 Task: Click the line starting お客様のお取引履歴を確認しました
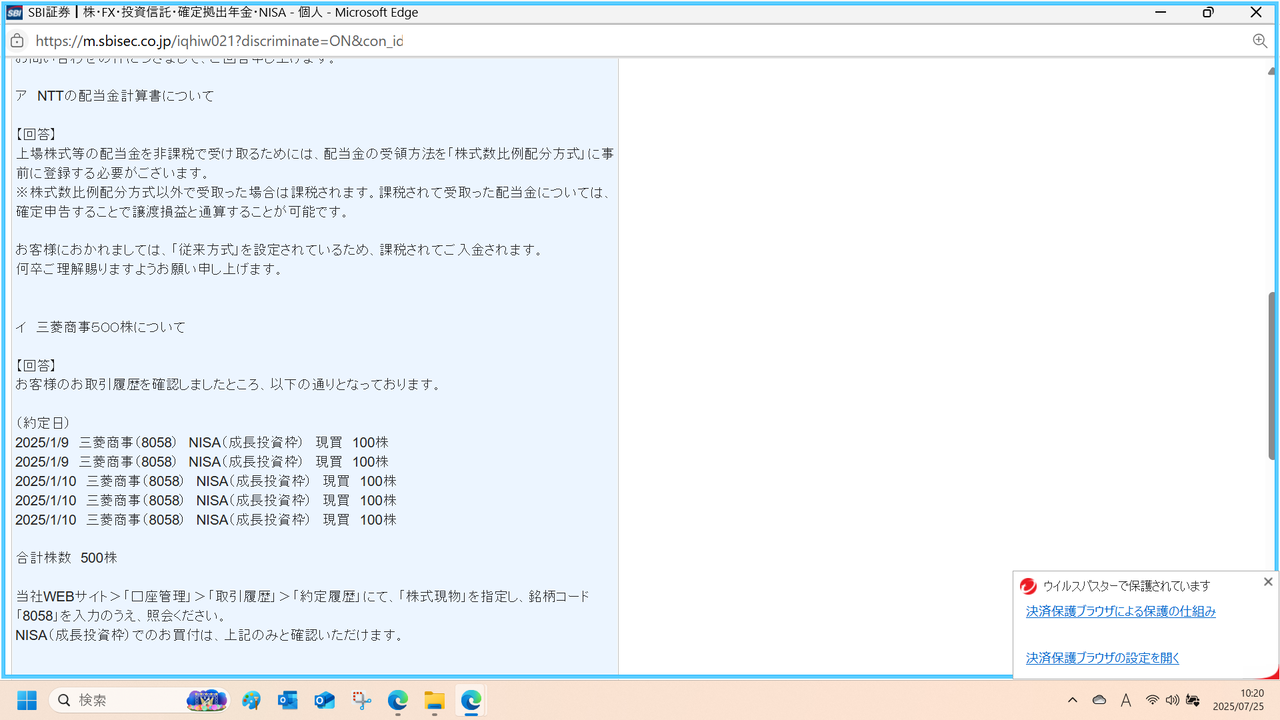(228, 385)
